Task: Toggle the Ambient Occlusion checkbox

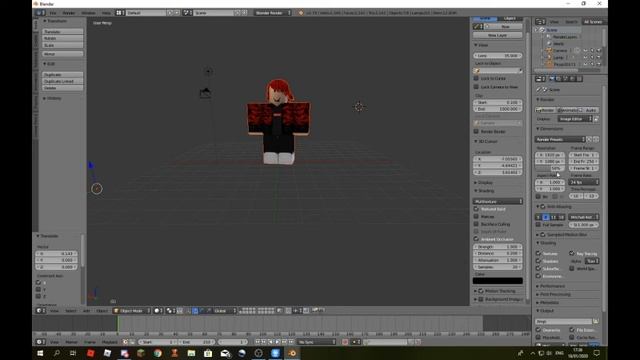Action: pos(476,239)
